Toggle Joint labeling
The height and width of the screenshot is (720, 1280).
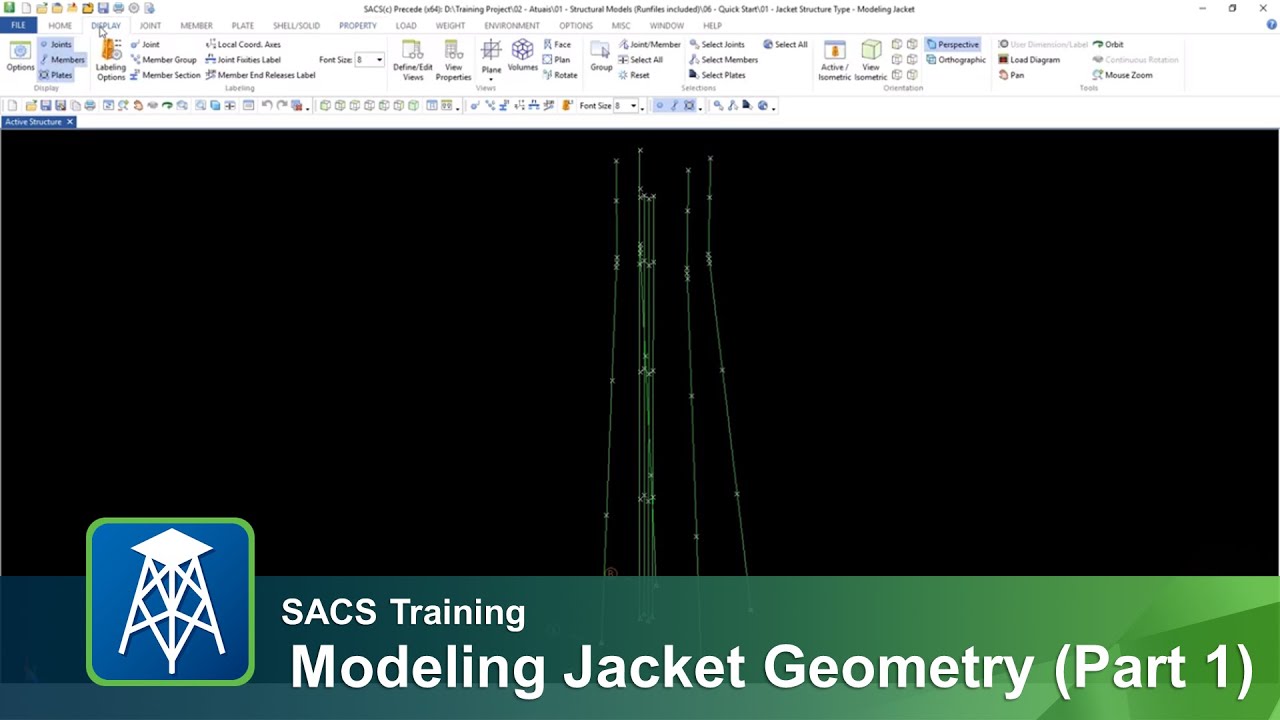(x=145, y=44)
